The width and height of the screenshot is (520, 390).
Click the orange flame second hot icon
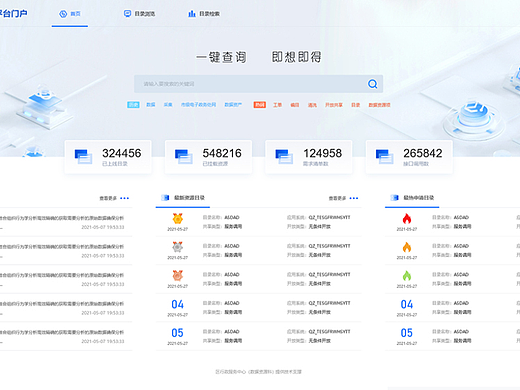[x=407, y=247]
